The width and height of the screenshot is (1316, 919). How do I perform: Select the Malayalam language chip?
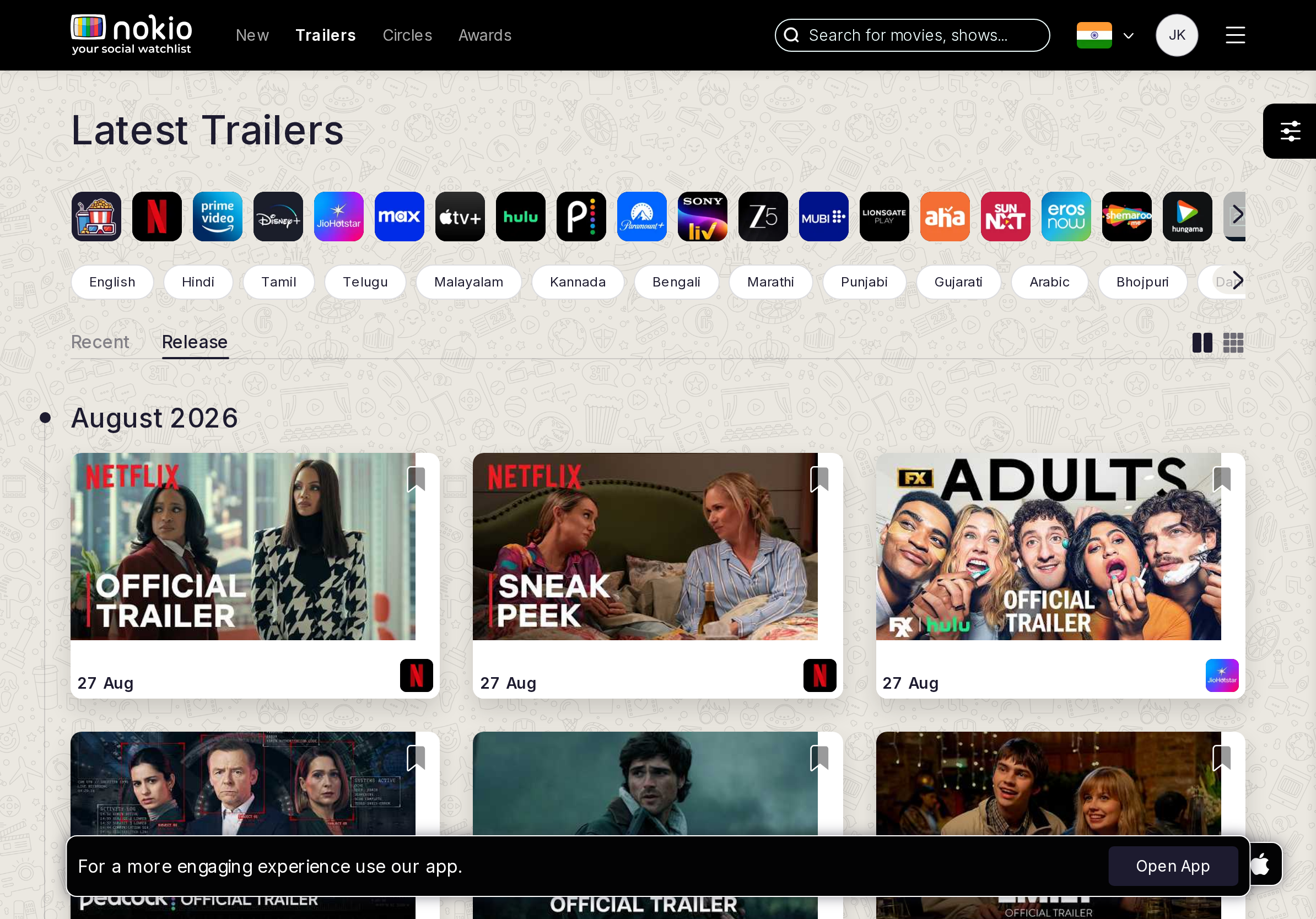coord(469,282)
